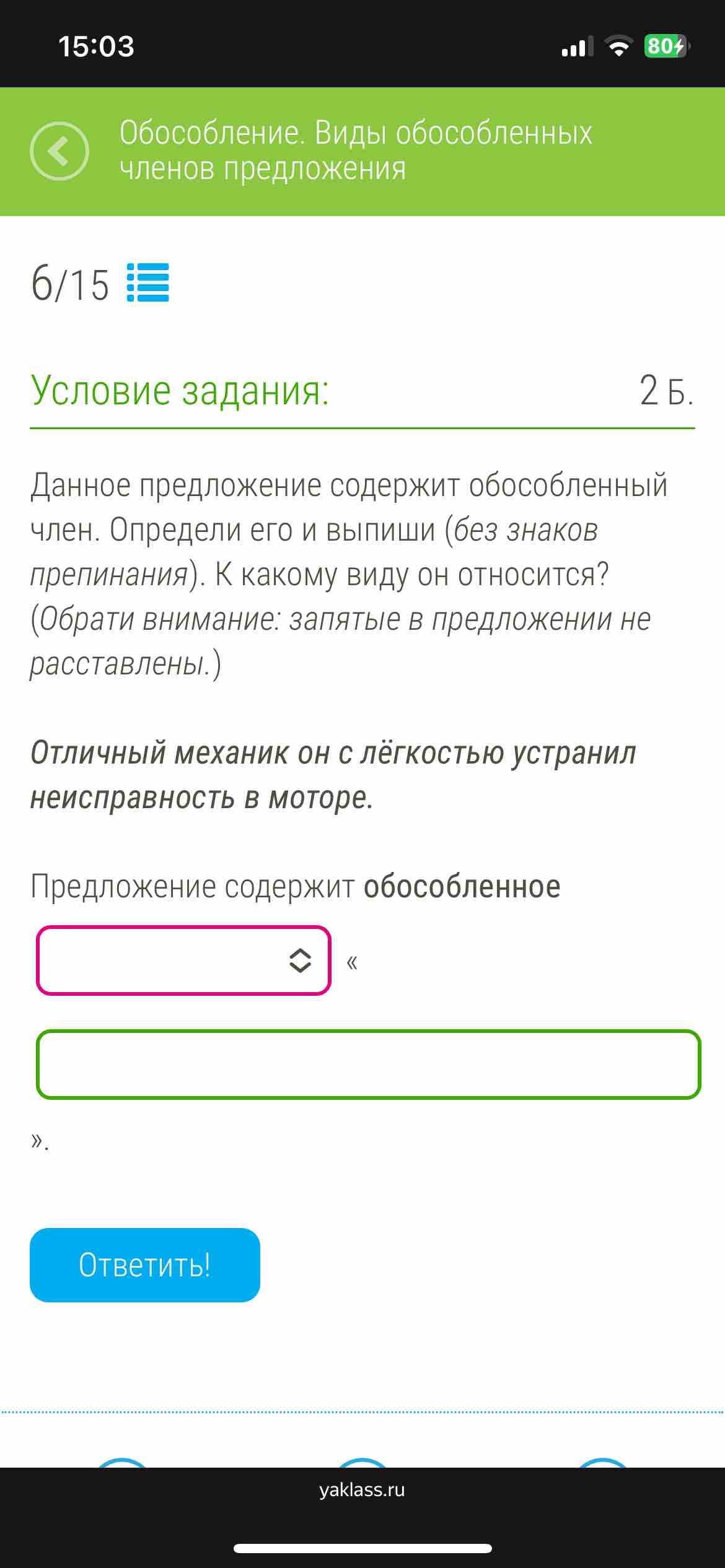Tap the back arrow circle icon
Image resolution: width=725 pixels, height=1568 pixels.
59,151
